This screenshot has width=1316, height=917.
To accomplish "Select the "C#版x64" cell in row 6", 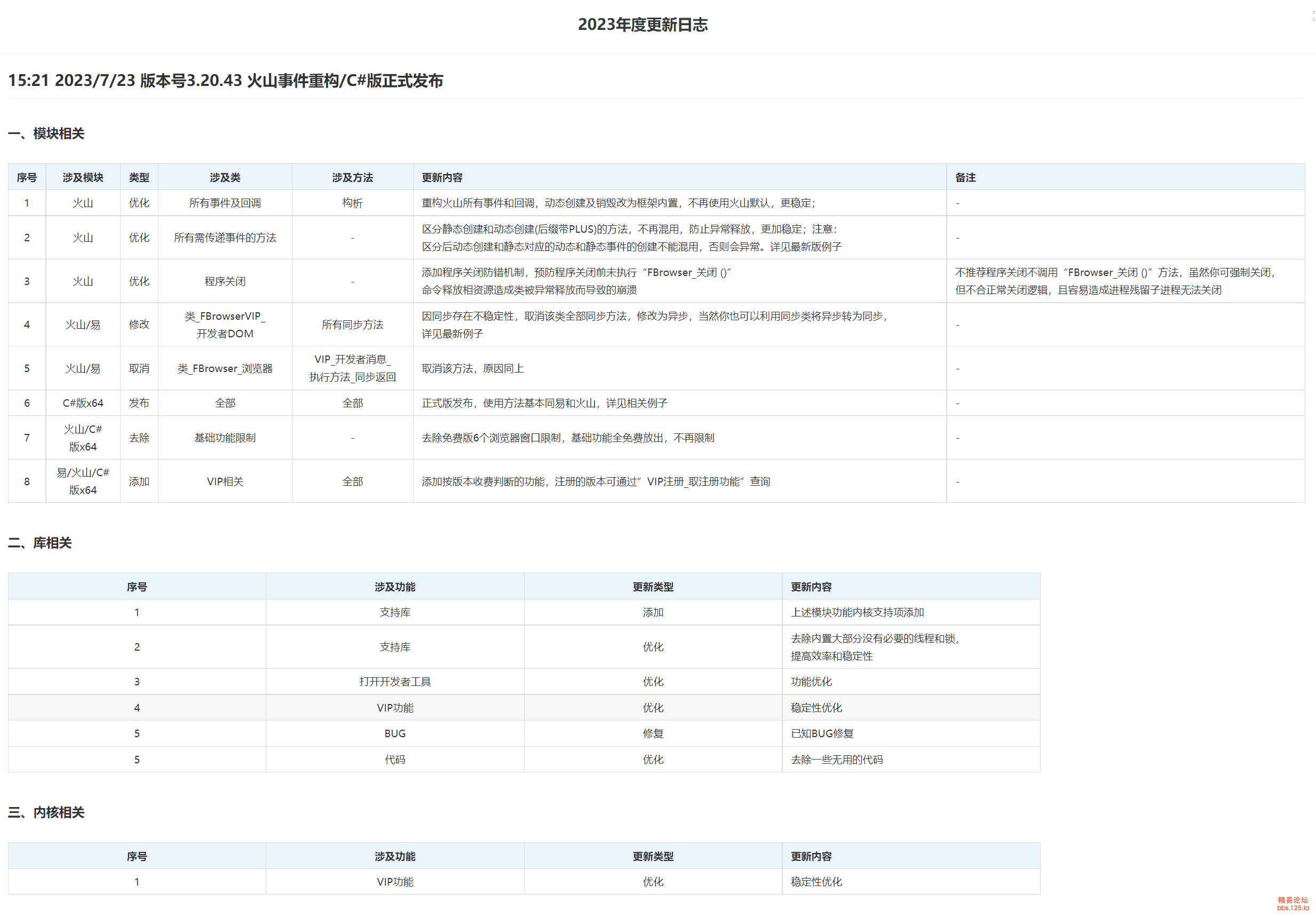I will [83, 403].
